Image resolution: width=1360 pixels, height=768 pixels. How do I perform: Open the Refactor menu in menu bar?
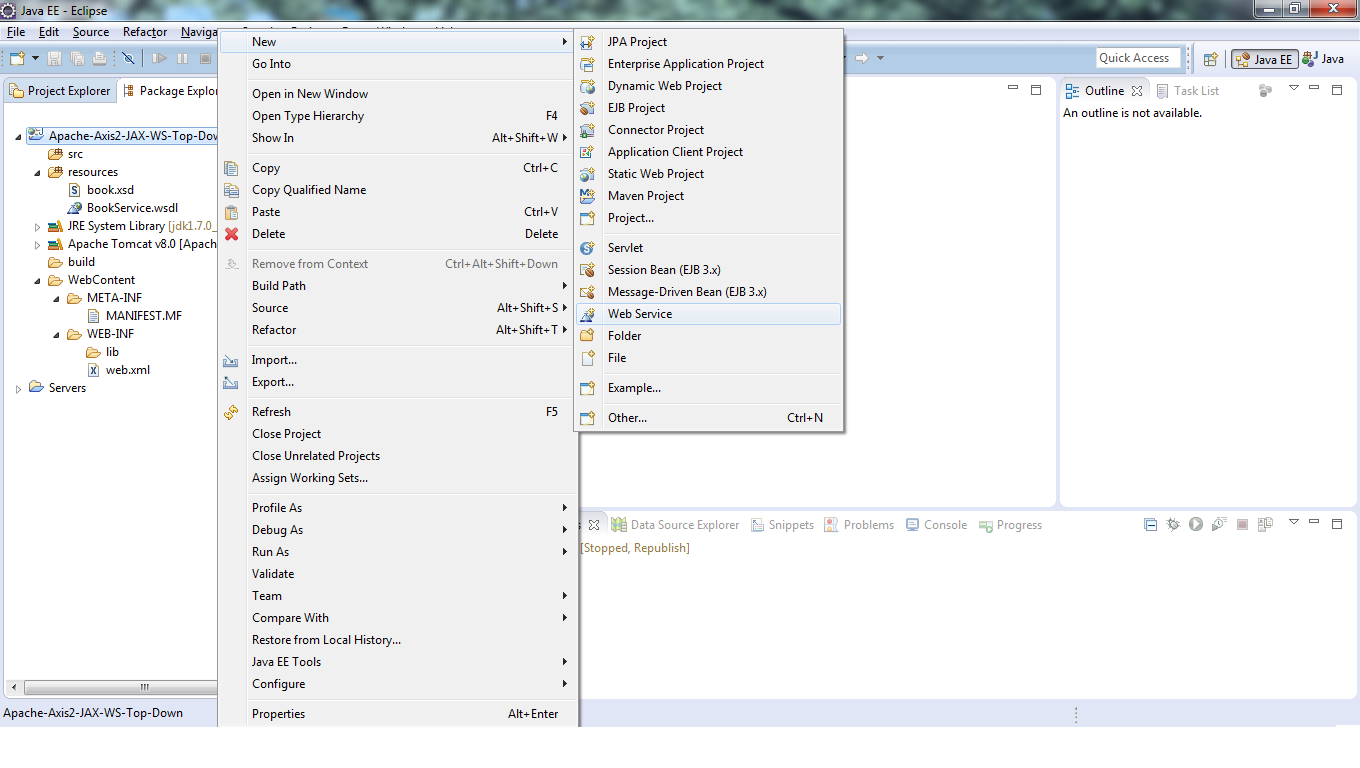(x=145, y=32)
